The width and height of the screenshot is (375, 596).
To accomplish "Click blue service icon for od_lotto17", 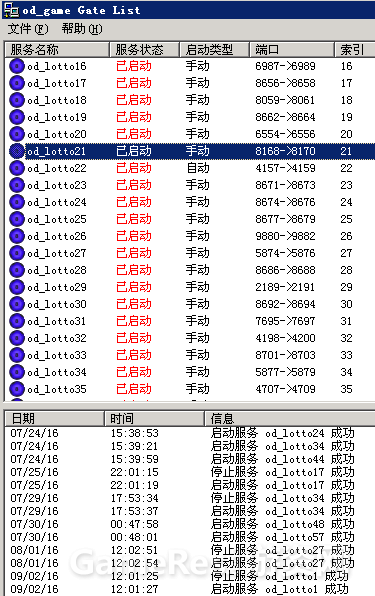I will pyautogui.click(x=17, y=83).
